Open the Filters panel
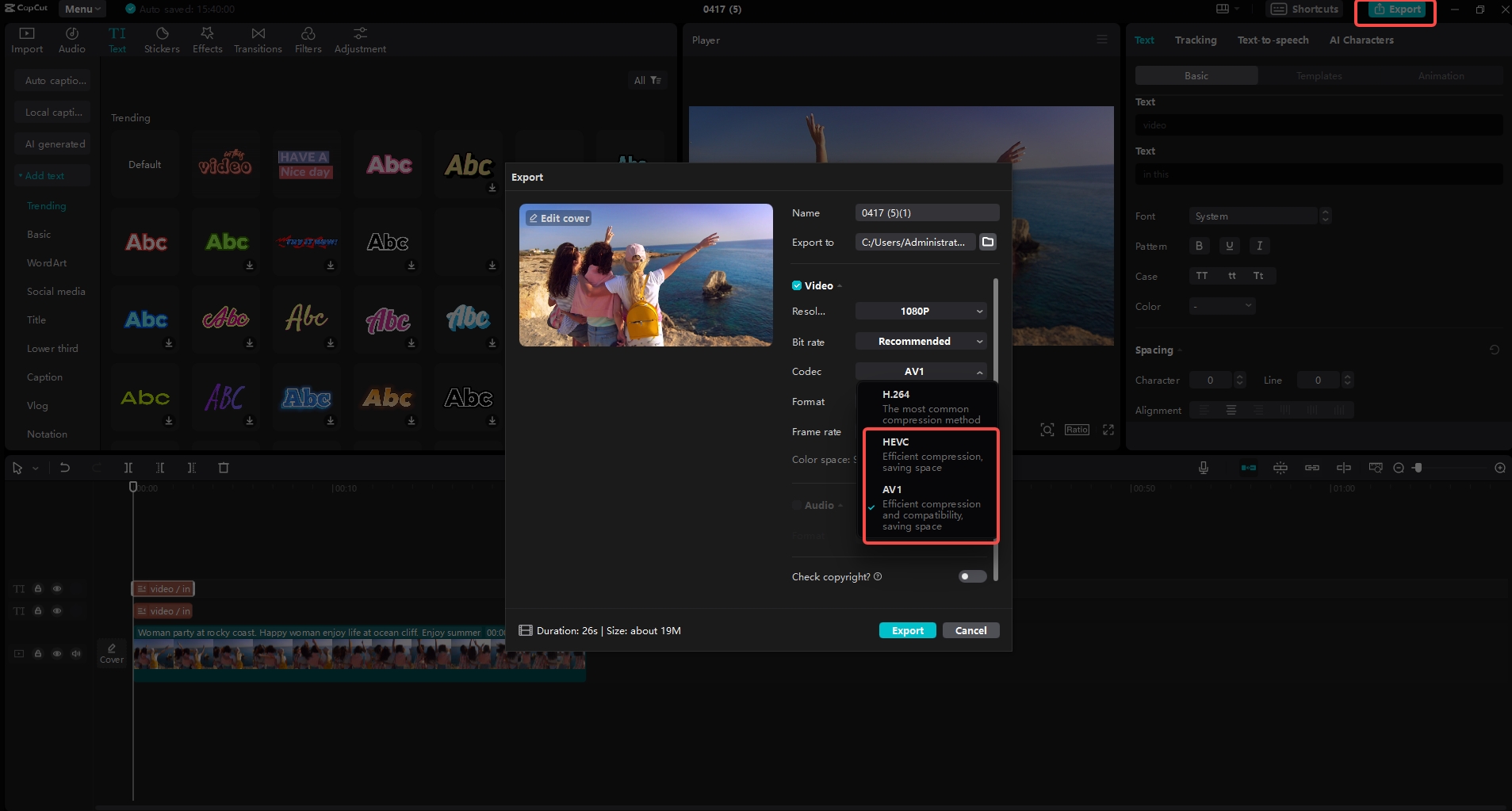Viewport: 1512px width, 811px height. [308, 39]
